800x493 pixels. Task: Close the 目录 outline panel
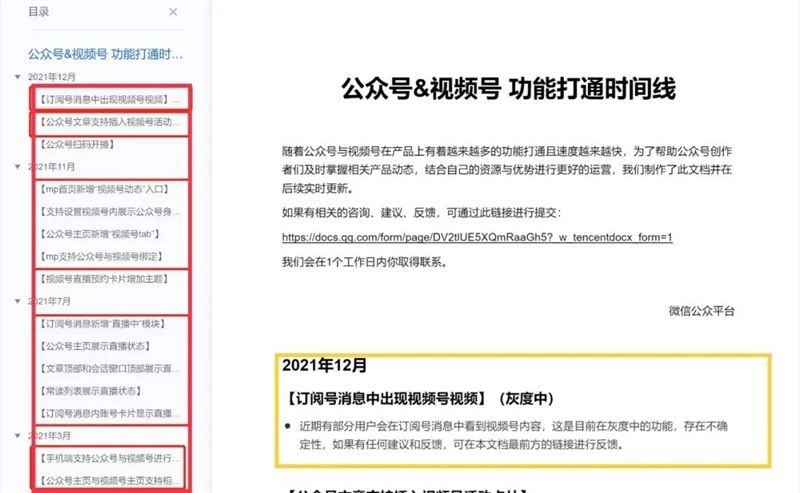173,12
